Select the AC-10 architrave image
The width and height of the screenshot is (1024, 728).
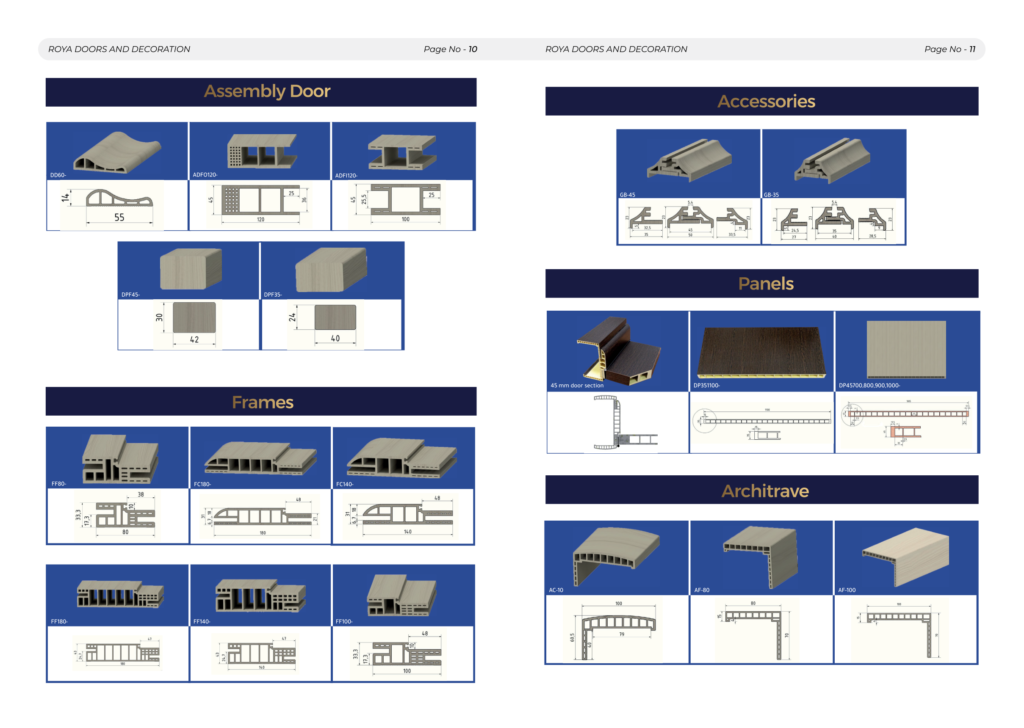click(x=616, y=557)
